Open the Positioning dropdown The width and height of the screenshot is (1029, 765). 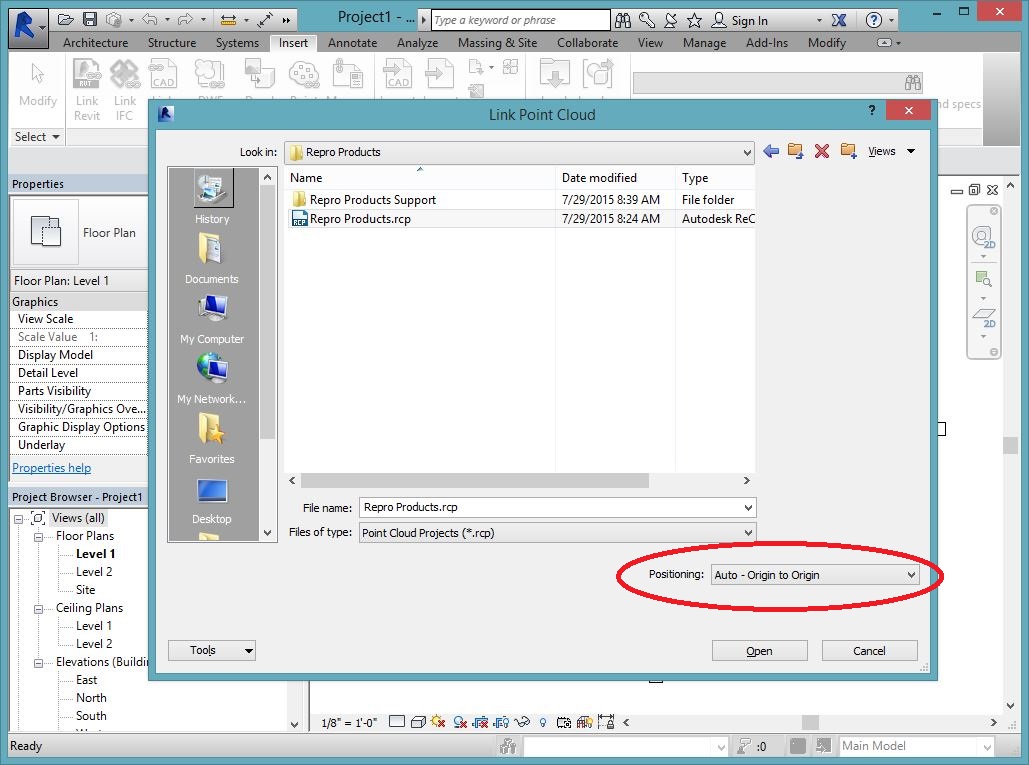point(815,575)
